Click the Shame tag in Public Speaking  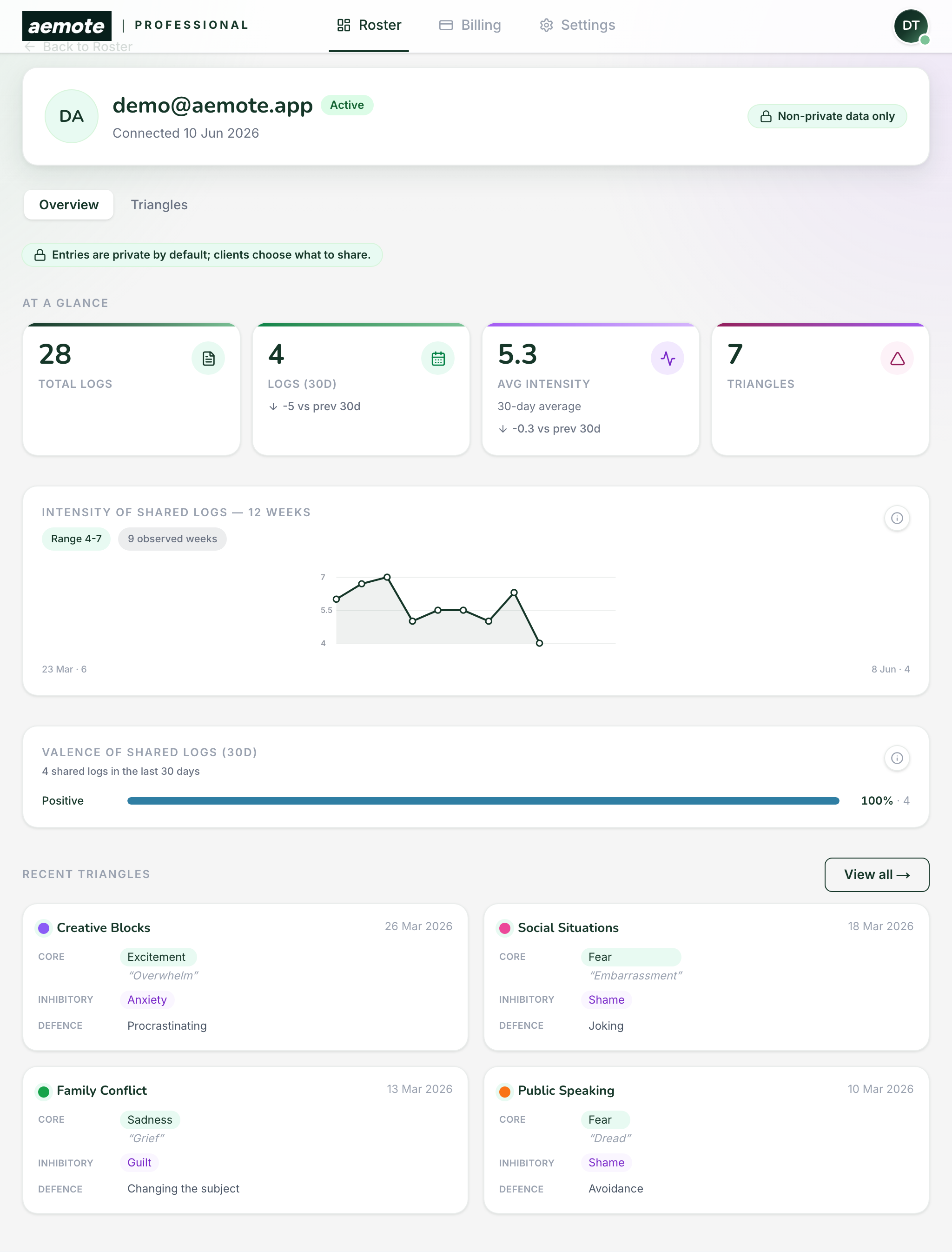pyautogui.click(x=606, y=1162)
